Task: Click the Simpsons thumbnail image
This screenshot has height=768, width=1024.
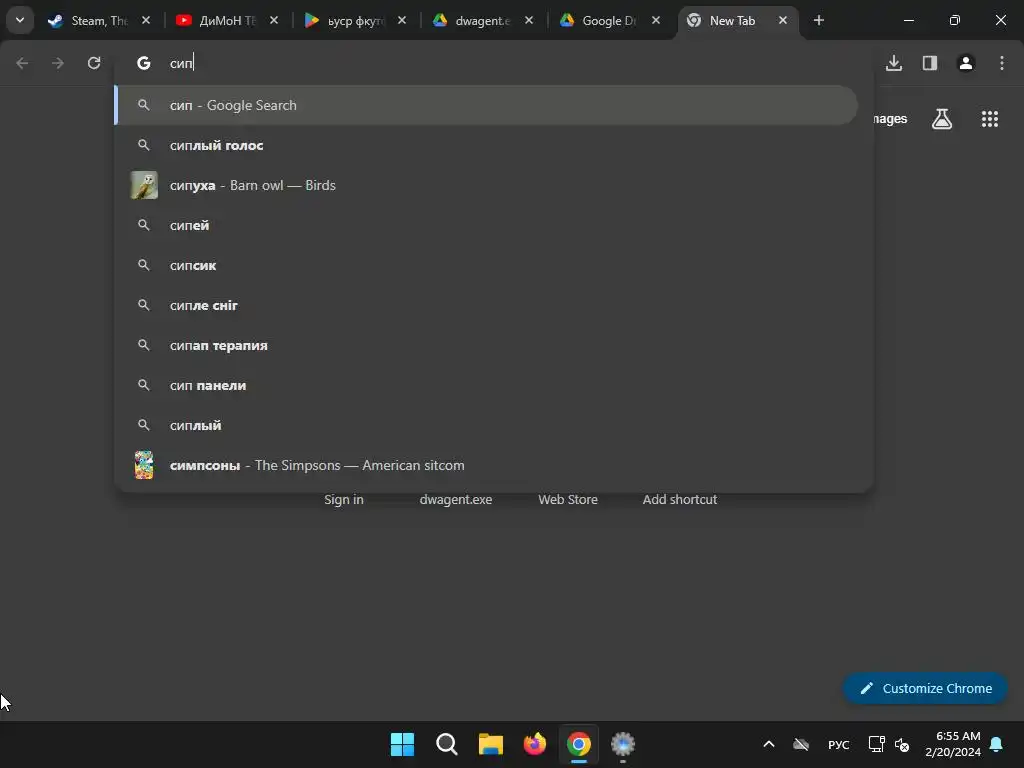Action: 144,465
